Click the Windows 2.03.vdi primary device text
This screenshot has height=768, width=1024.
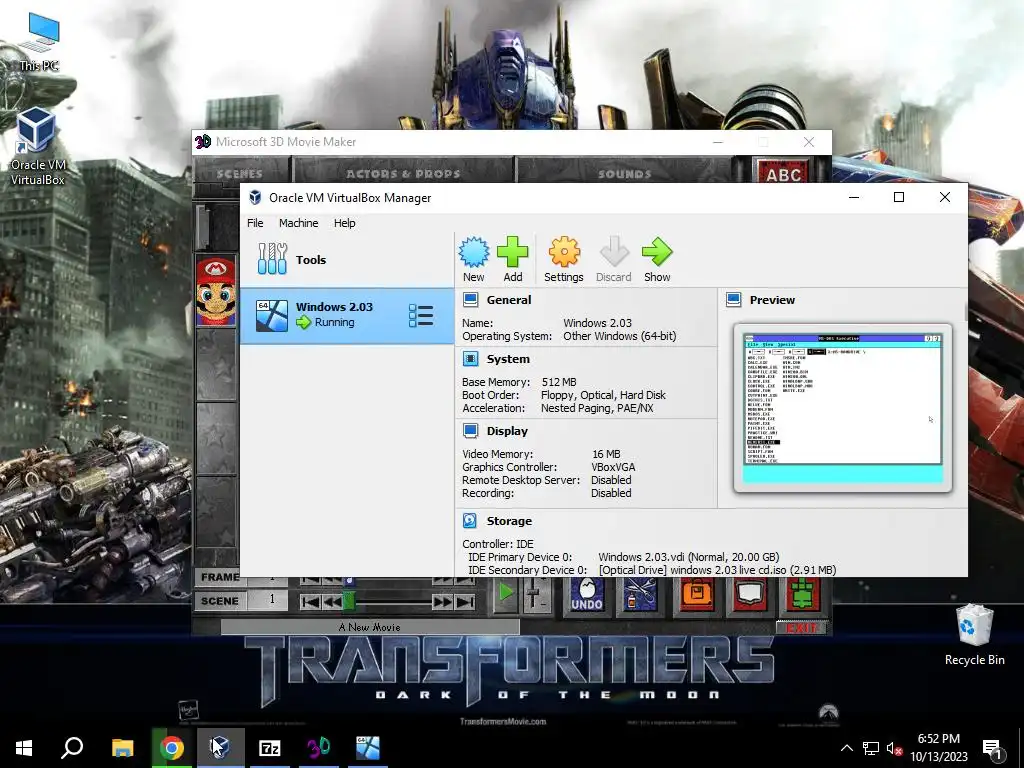tap(688, 557)
